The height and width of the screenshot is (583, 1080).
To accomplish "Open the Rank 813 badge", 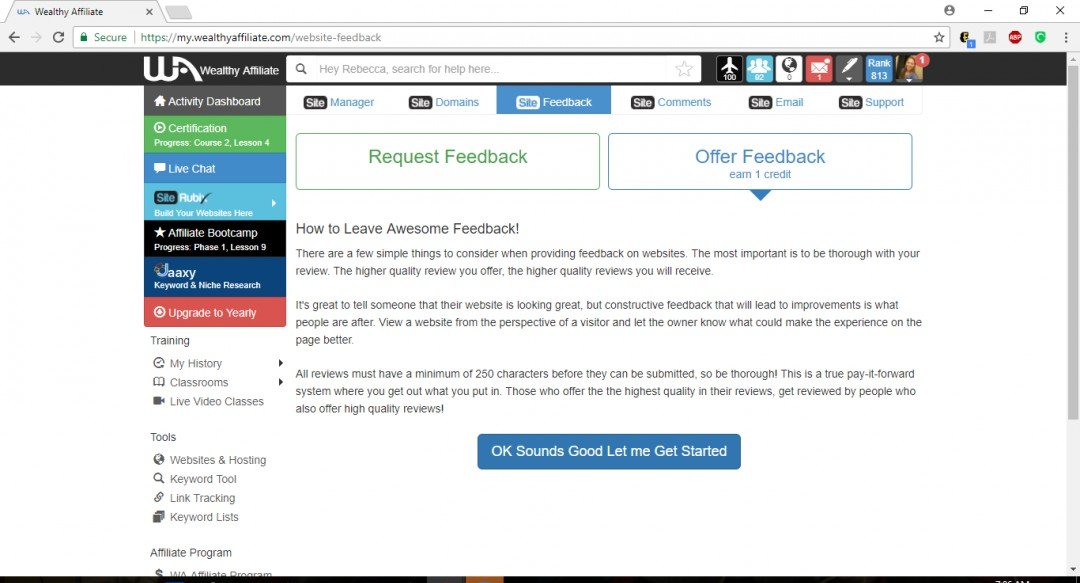I will pos(879,68).
